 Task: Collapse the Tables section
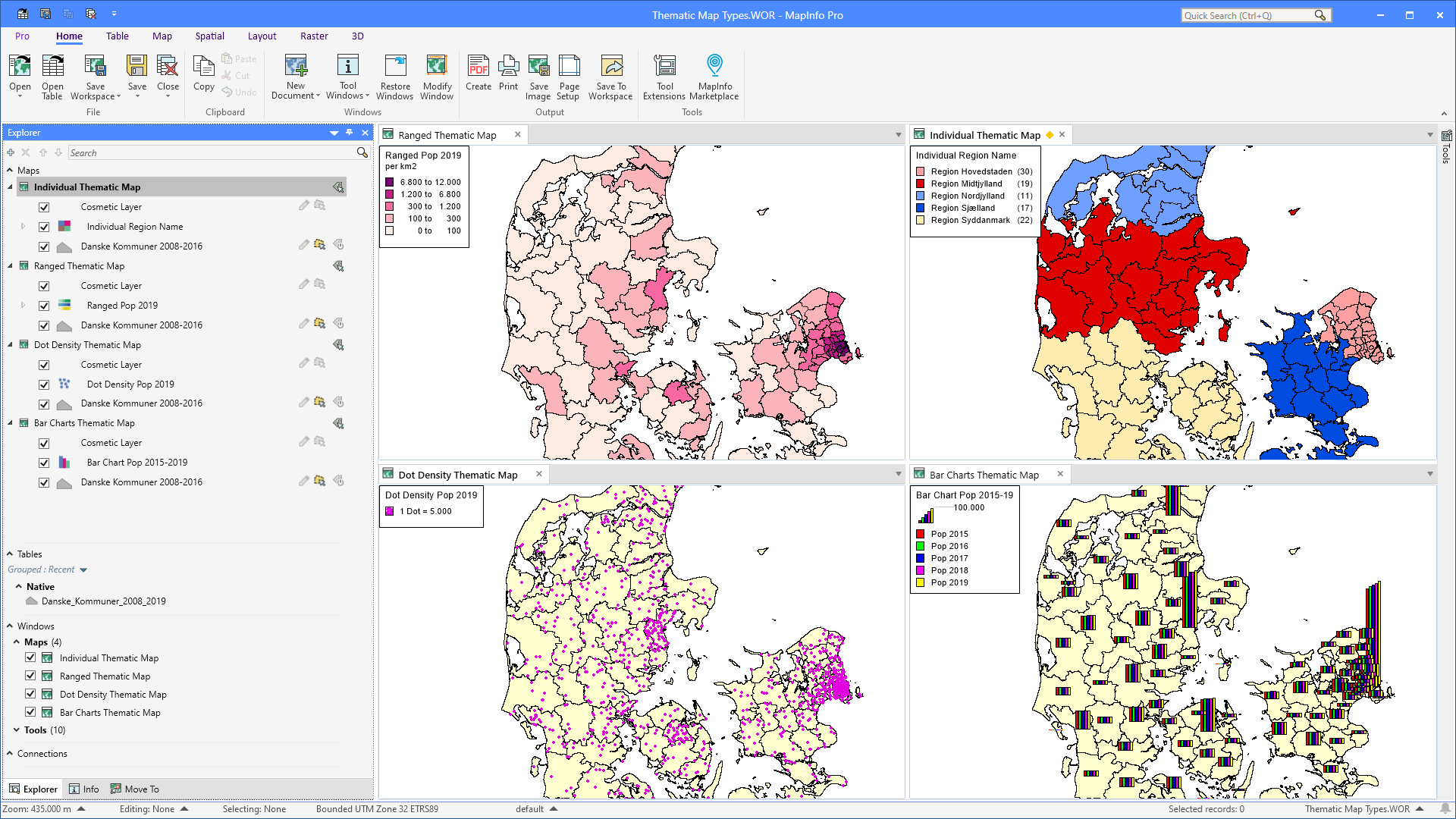pos(10,554)
